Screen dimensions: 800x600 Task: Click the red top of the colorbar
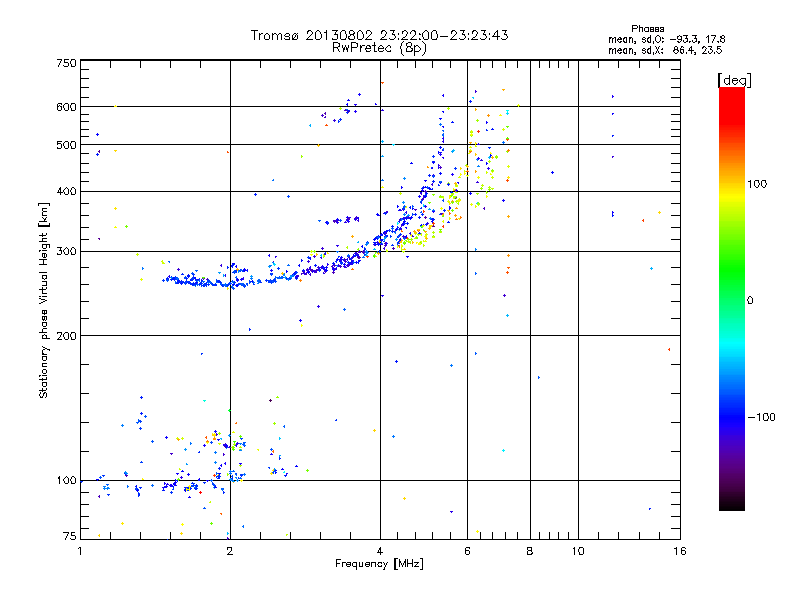click(x=731, y=93)
